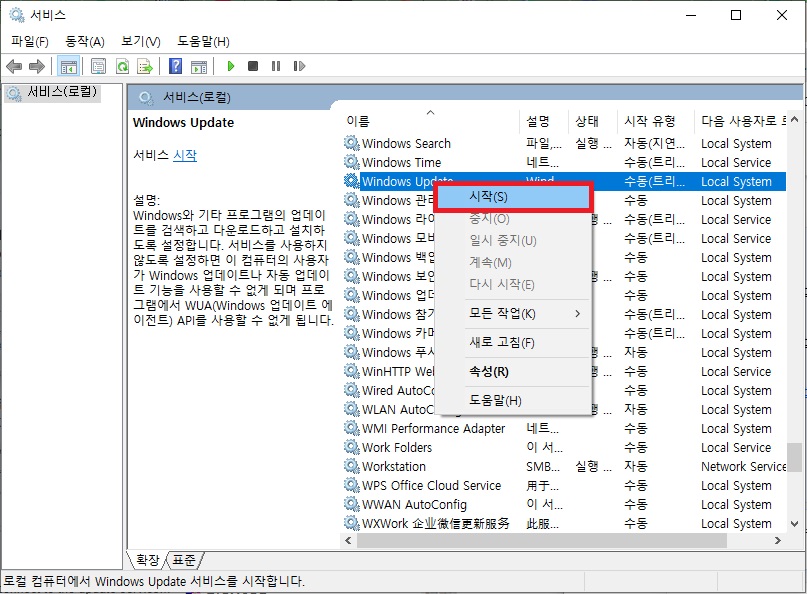Click the horizontal scrollbar thumb
The height and width of the screenshot is (594, 807).
point(541,540)
